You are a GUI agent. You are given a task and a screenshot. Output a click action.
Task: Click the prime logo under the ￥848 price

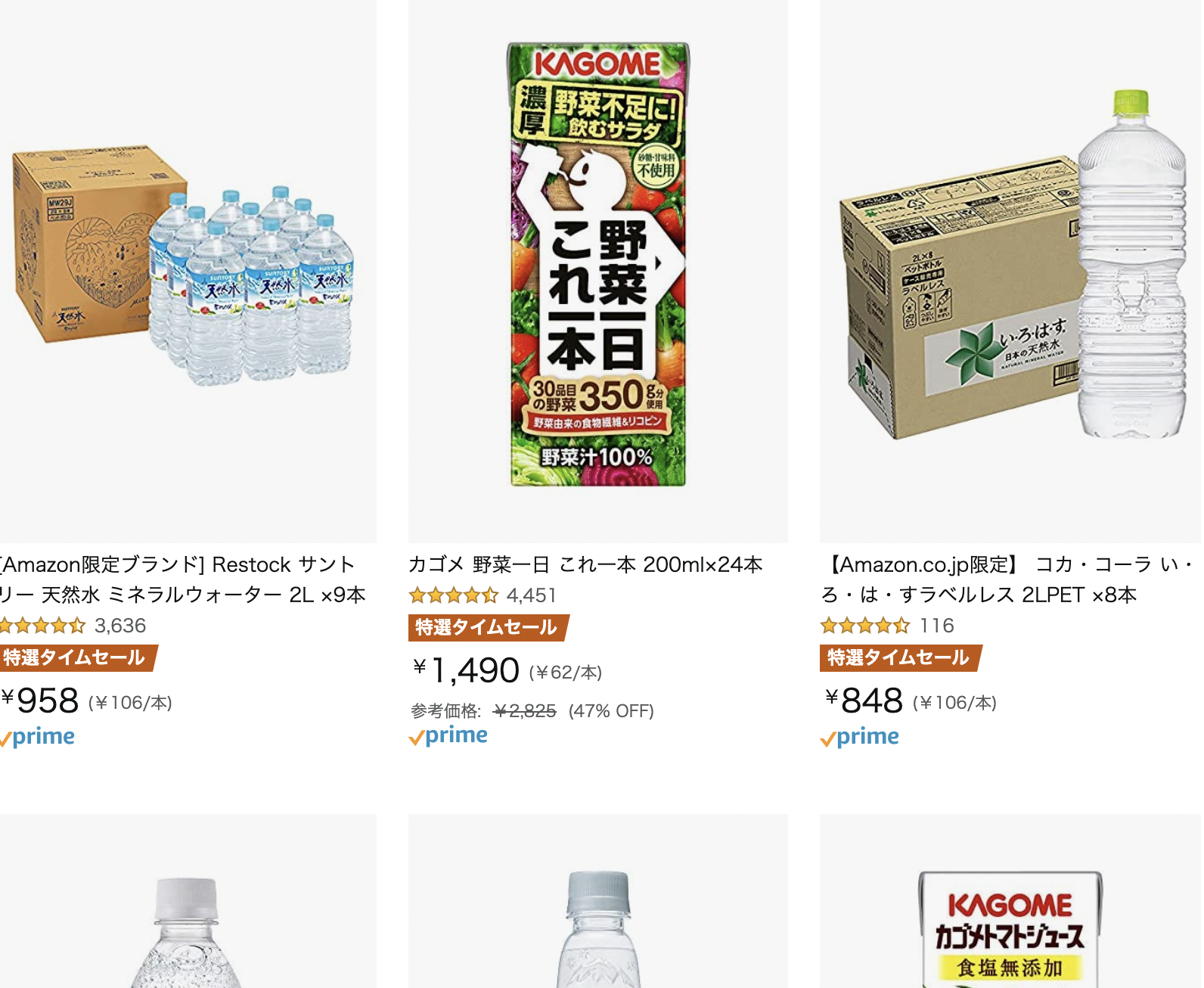point(860,737)
